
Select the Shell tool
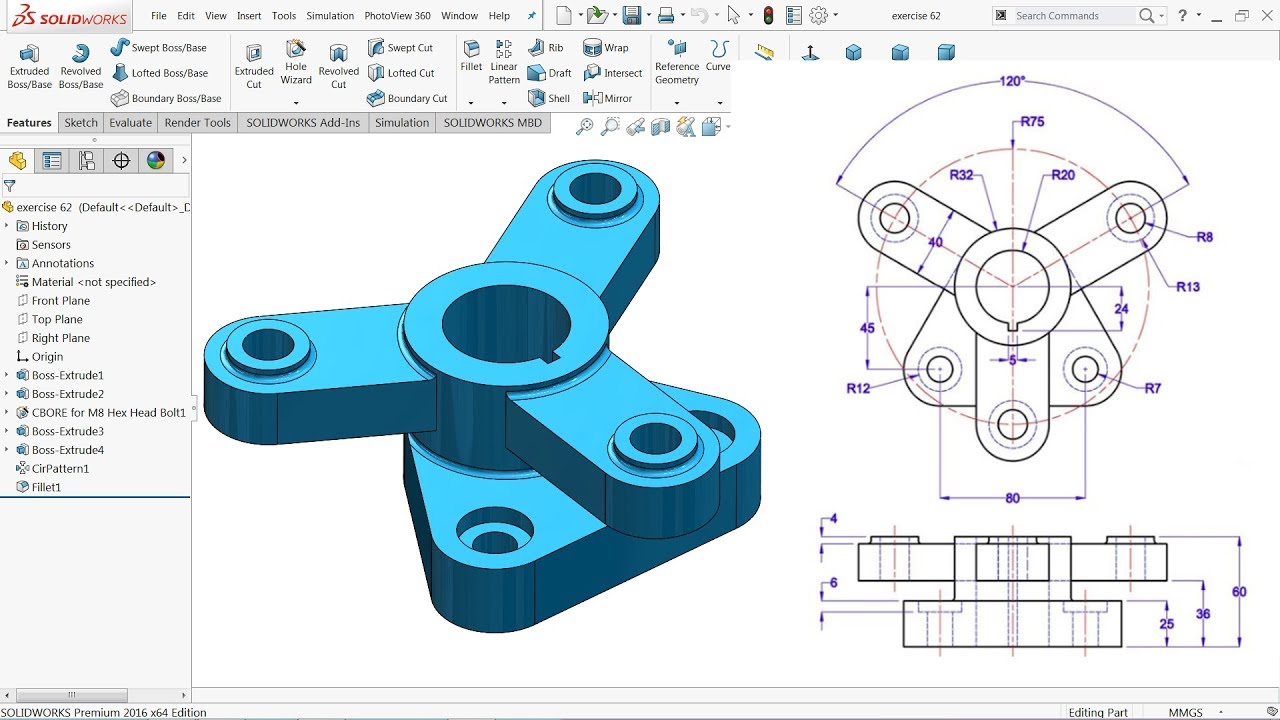[x=548, y=98]
